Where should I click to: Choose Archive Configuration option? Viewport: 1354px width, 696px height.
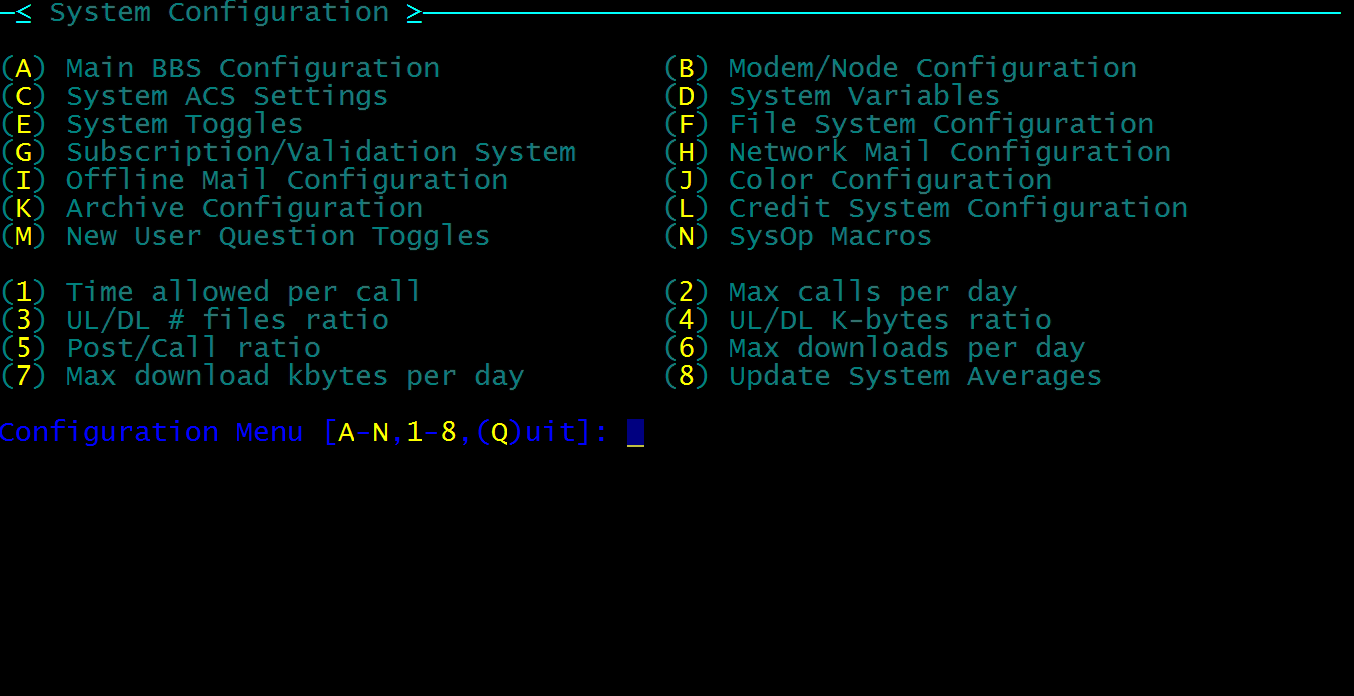point(212,208)
